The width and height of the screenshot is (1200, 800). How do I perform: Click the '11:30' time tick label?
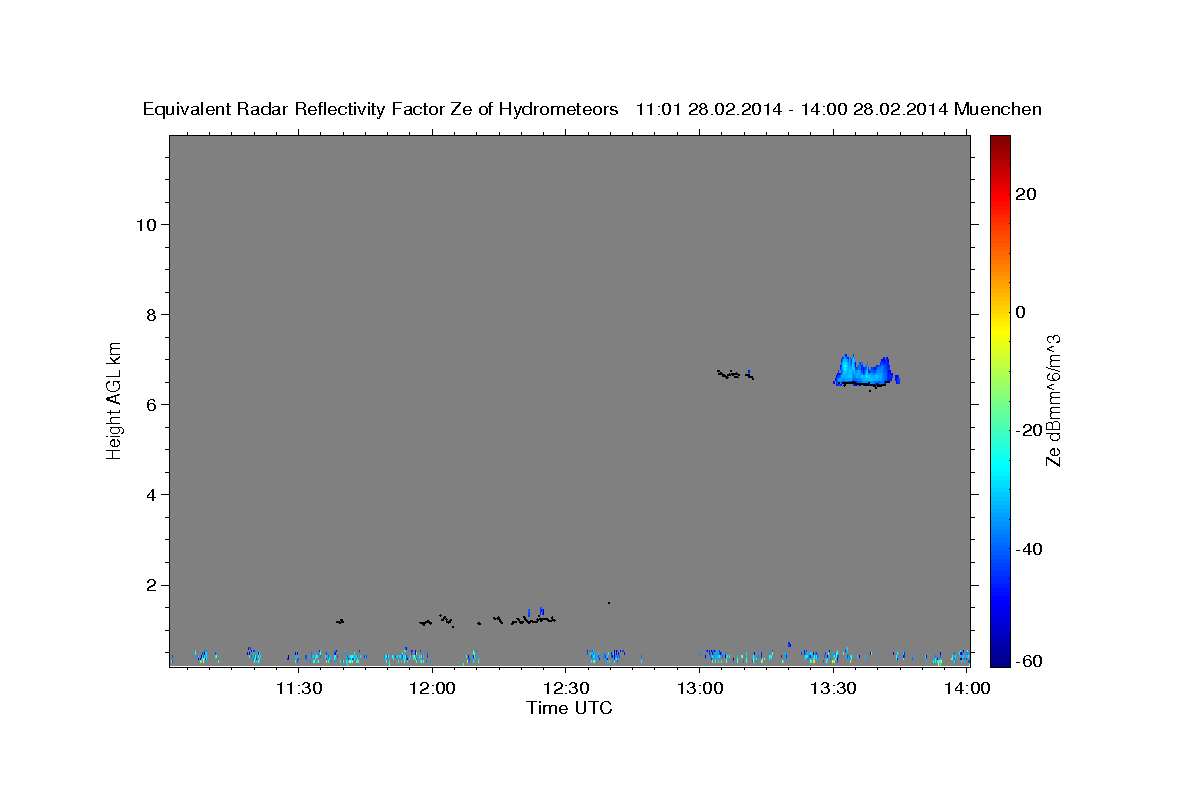tap(298, 688)
